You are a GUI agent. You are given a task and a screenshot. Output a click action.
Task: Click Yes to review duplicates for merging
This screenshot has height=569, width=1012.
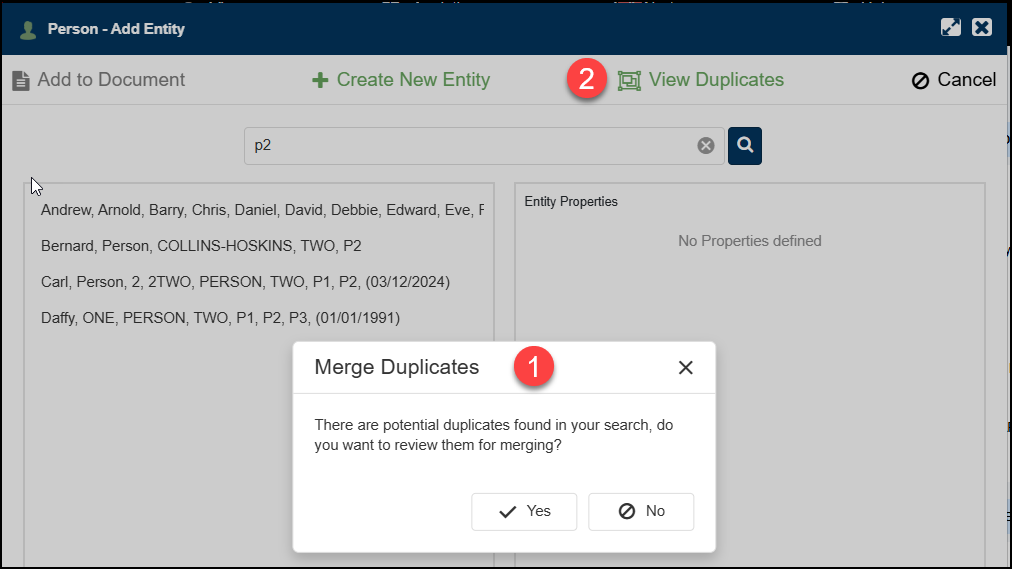525,511
